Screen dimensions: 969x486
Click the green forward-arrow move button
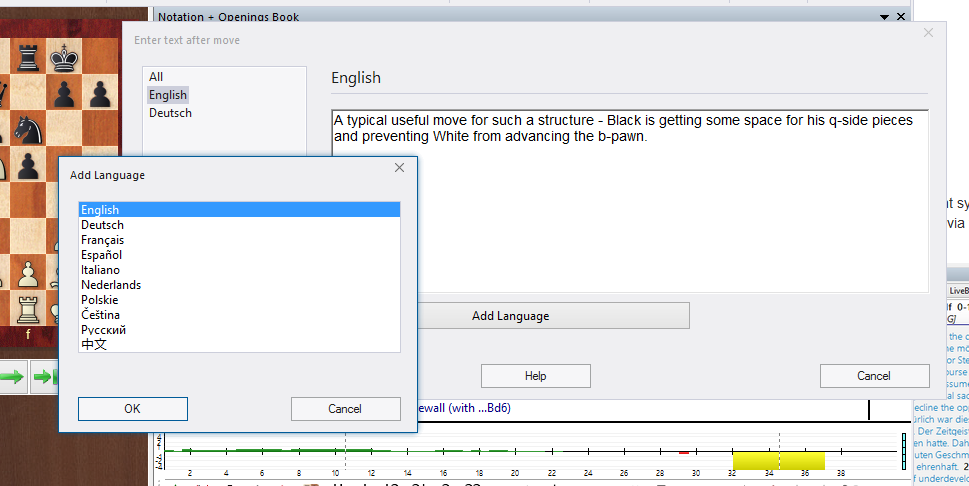(12, 377)
